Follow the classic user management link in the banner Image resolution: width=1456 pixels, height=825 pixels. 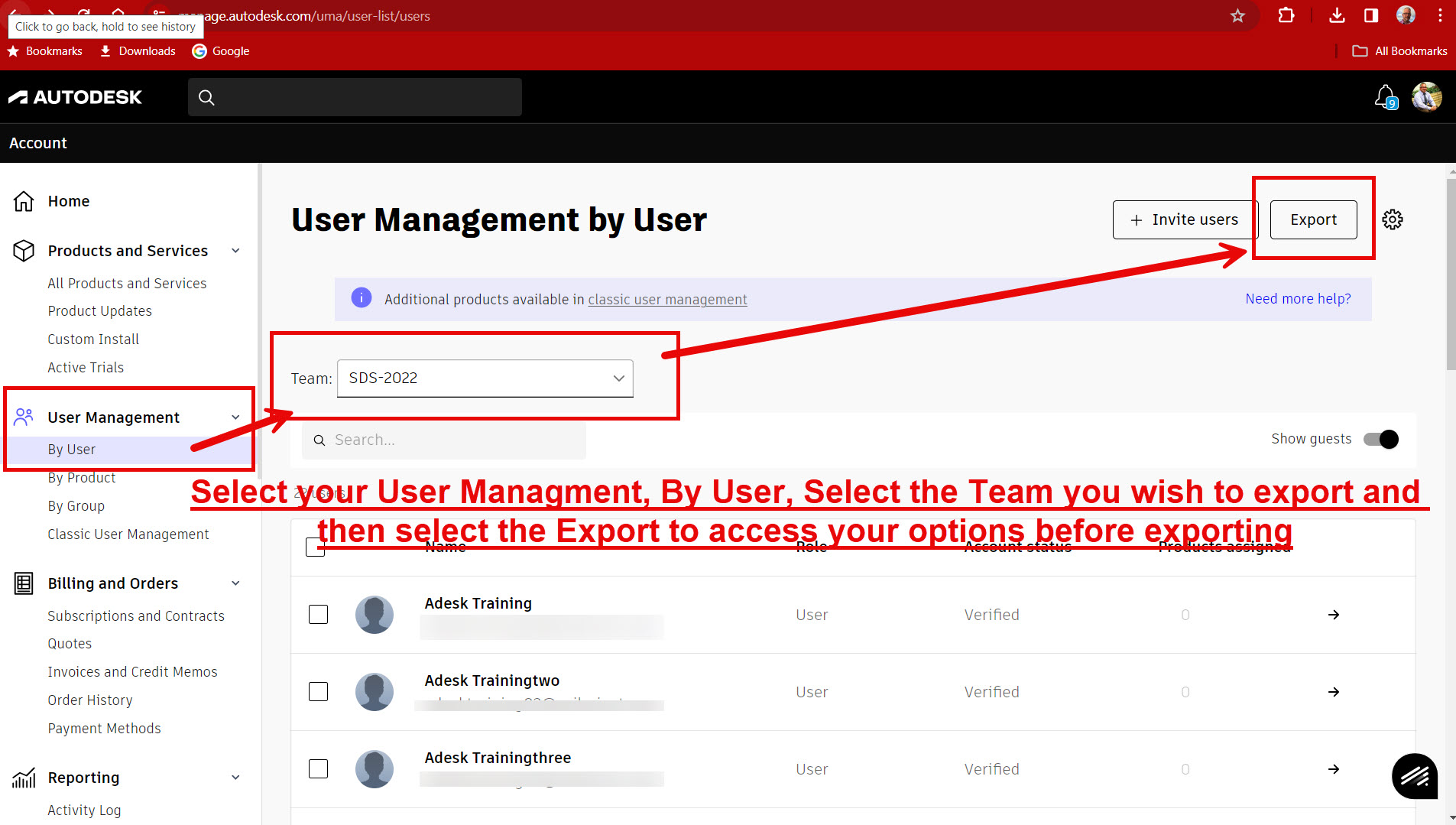(x=667, y=300)
